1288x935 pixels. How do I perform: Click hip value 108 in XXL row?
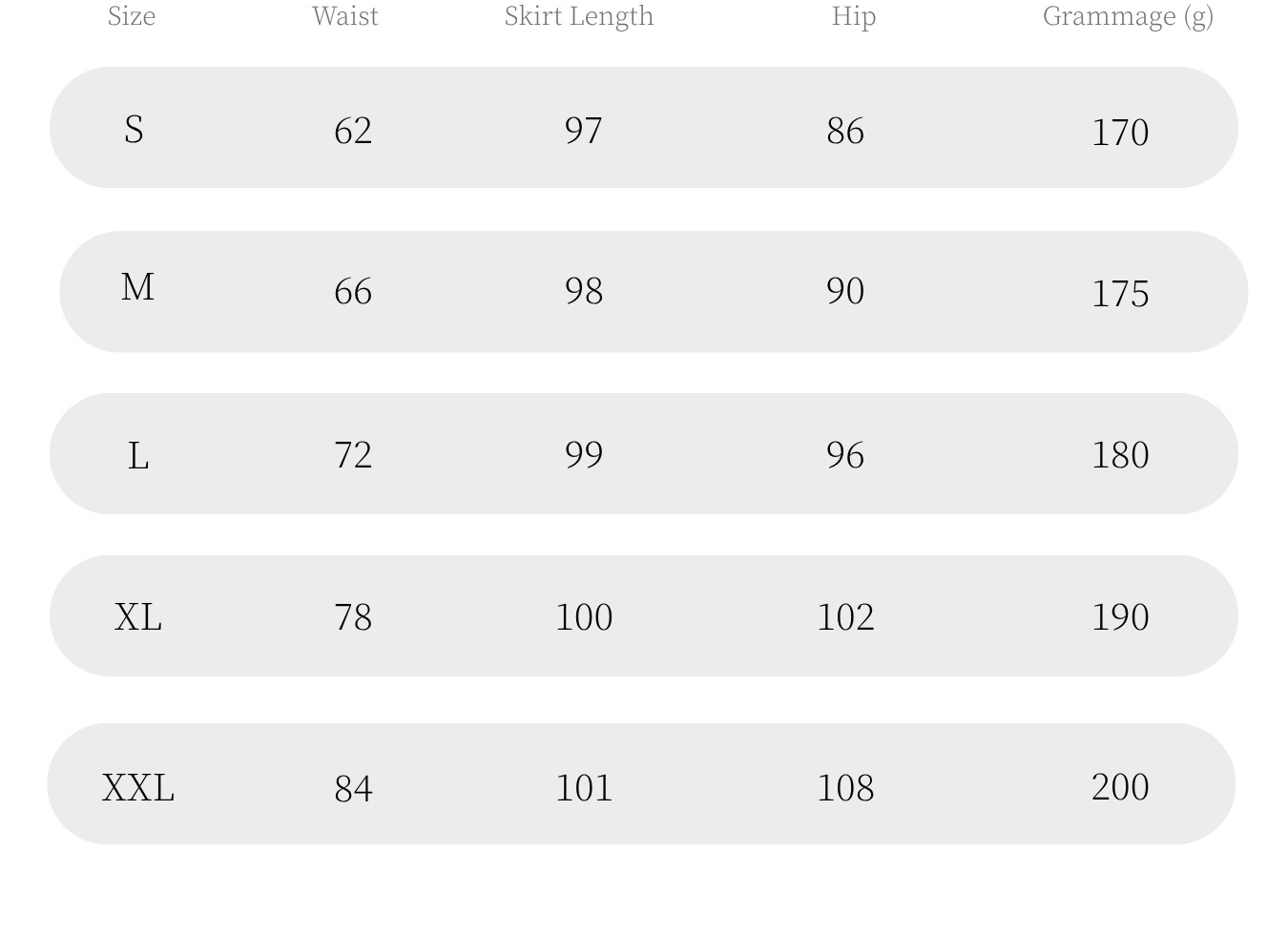pos(845,788)
